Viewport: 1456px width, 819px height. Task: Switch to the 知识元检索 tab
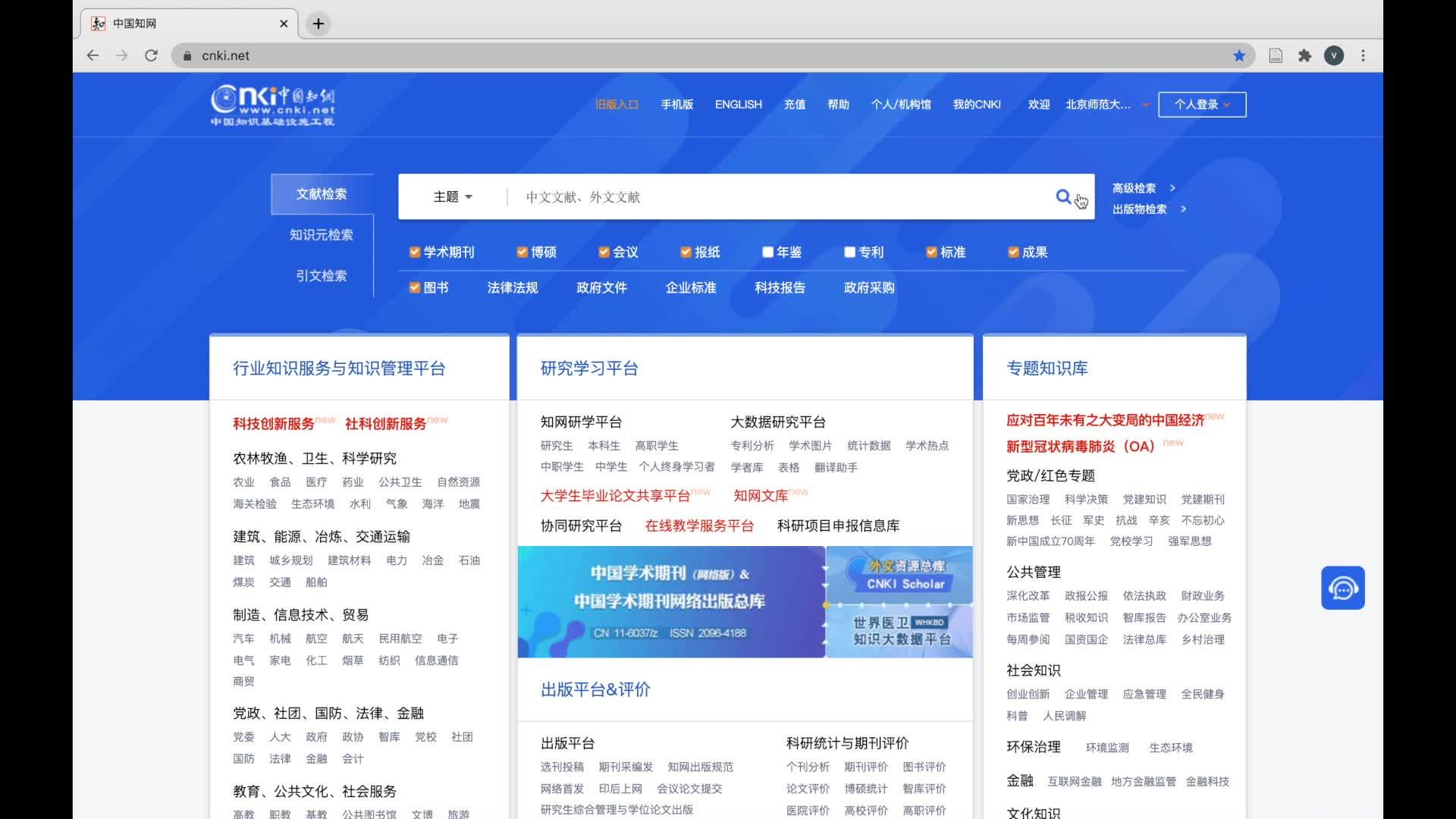[x=322, y=235]
